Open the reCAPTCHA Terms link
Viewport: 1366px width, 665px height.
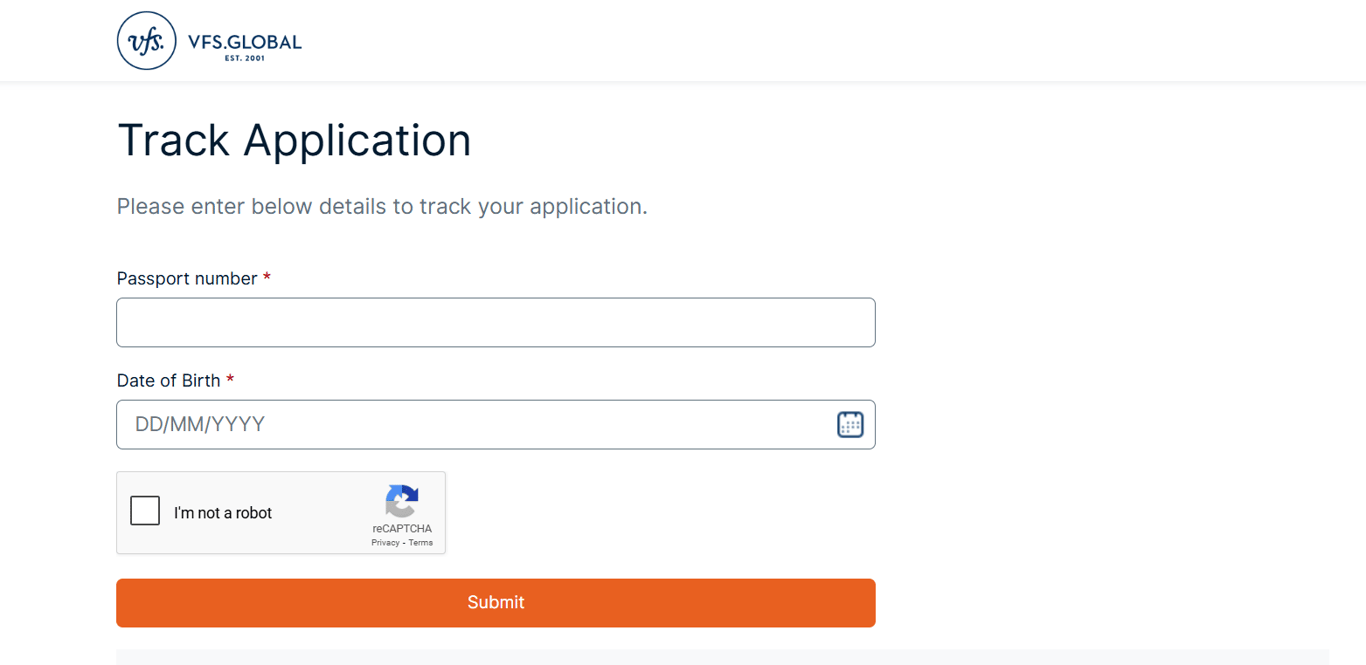pyautogui.click(x=421, y=543)
